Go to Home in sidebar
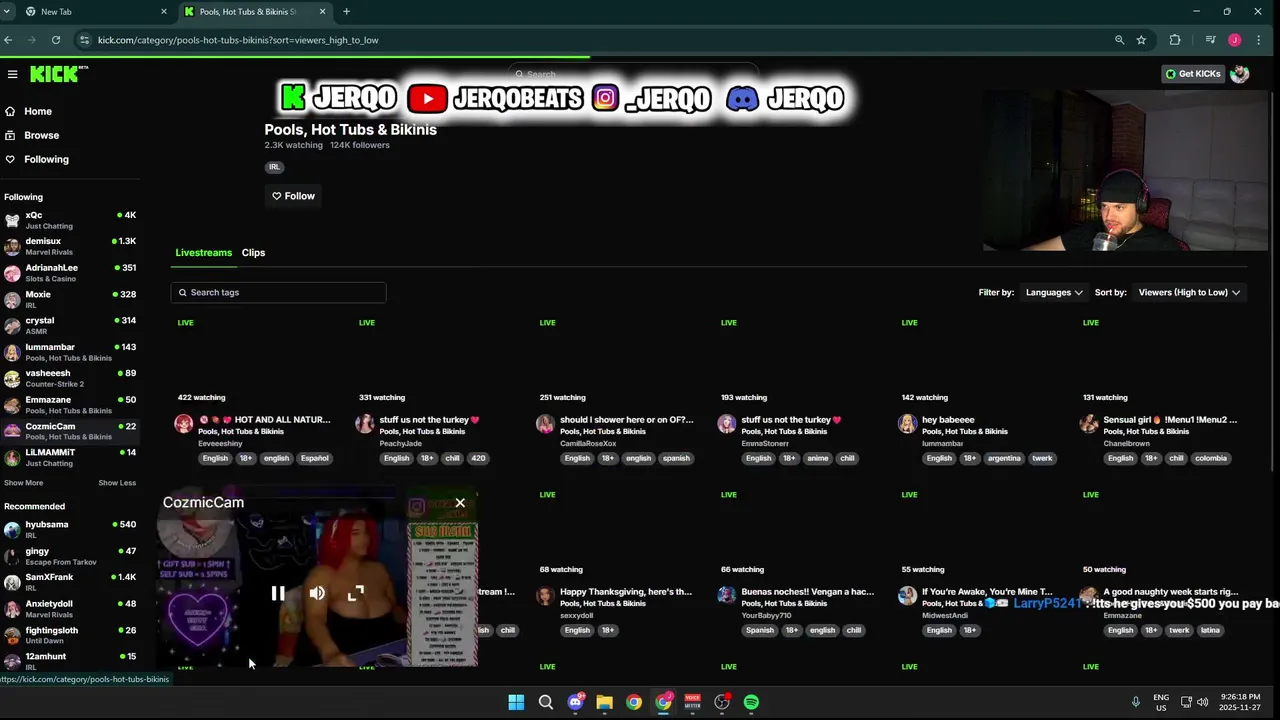Viewport: 1280px width, 720px height. pos(38,111)
